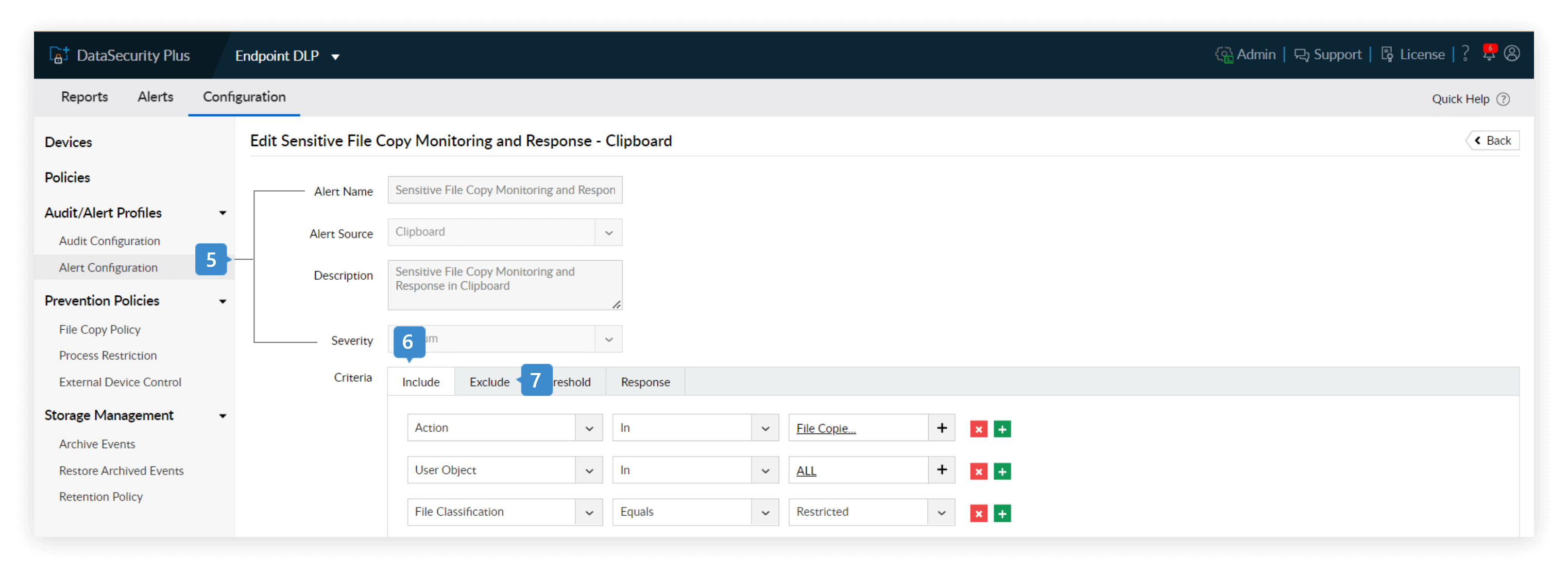This screenshot has height=574, width=1568.
Task: Open the user profile icon
Action: [x=1512, y=54]
